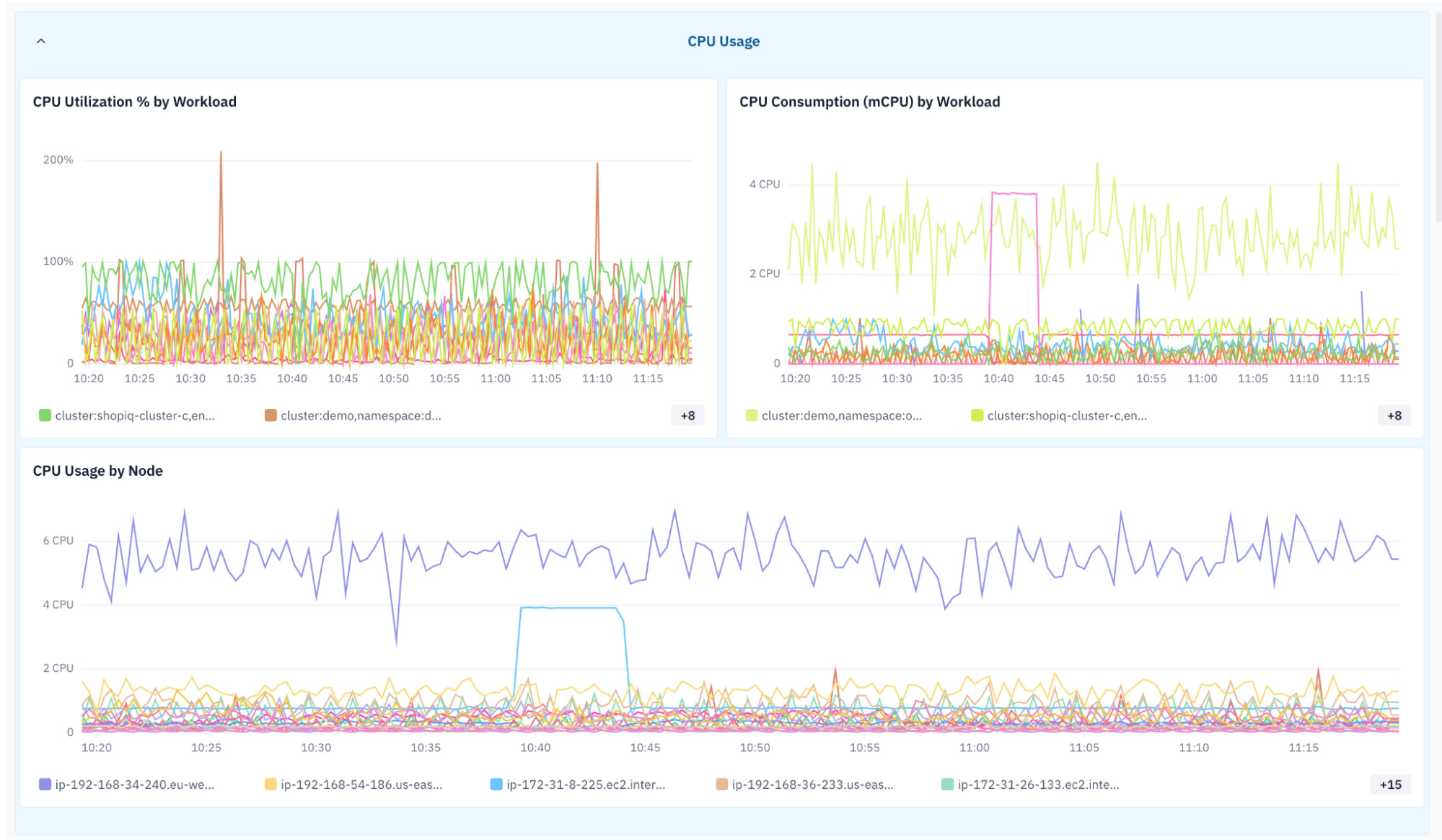Expand +8 legend in CPU Consumption chart
The height and width of the screenshot is (840, 1442).
click(1394, 415)
